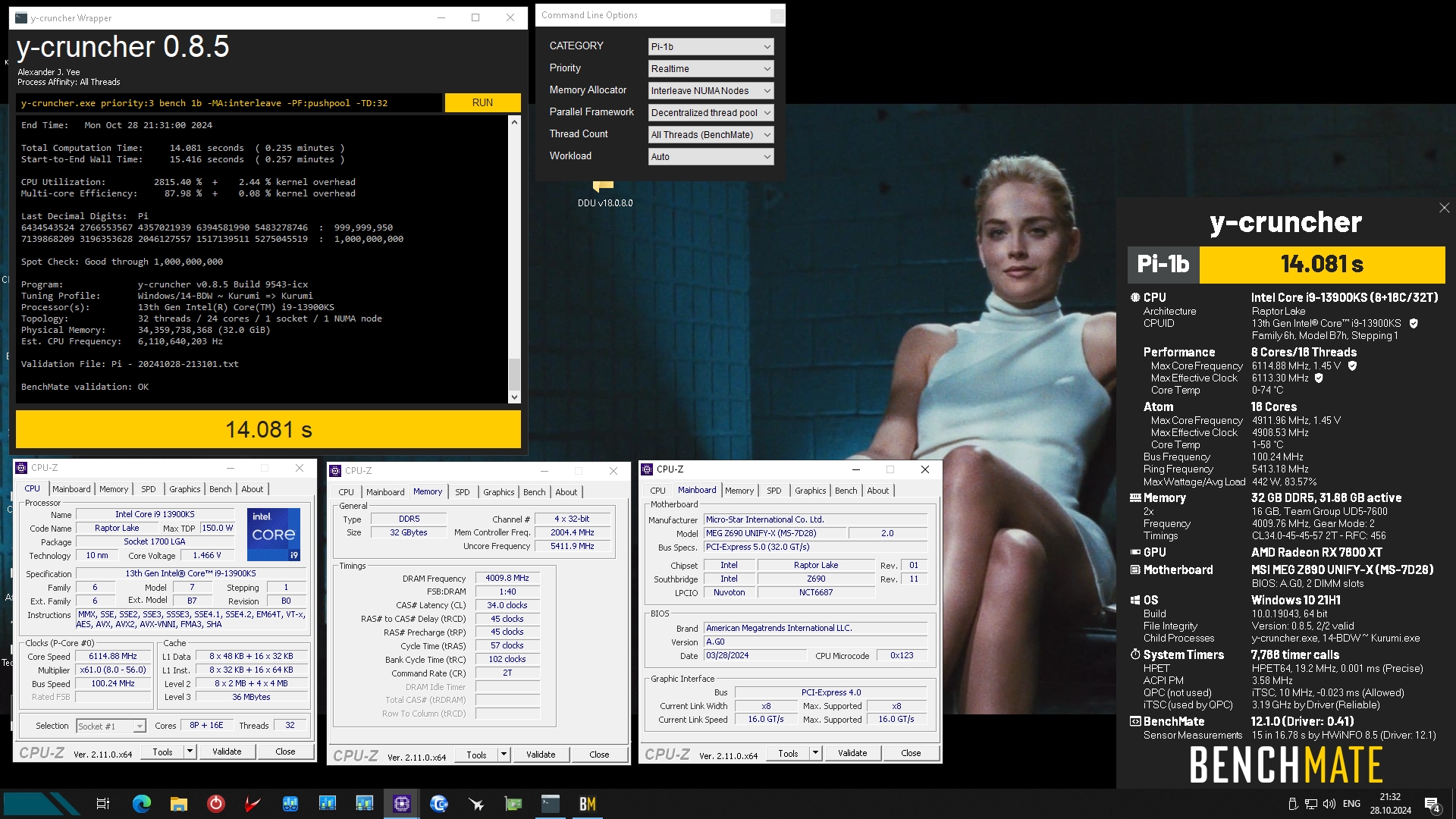Screen dimensions: 1456x819
Task: Expand the Parallel Framework dropdown
Action: coord(711,112)
